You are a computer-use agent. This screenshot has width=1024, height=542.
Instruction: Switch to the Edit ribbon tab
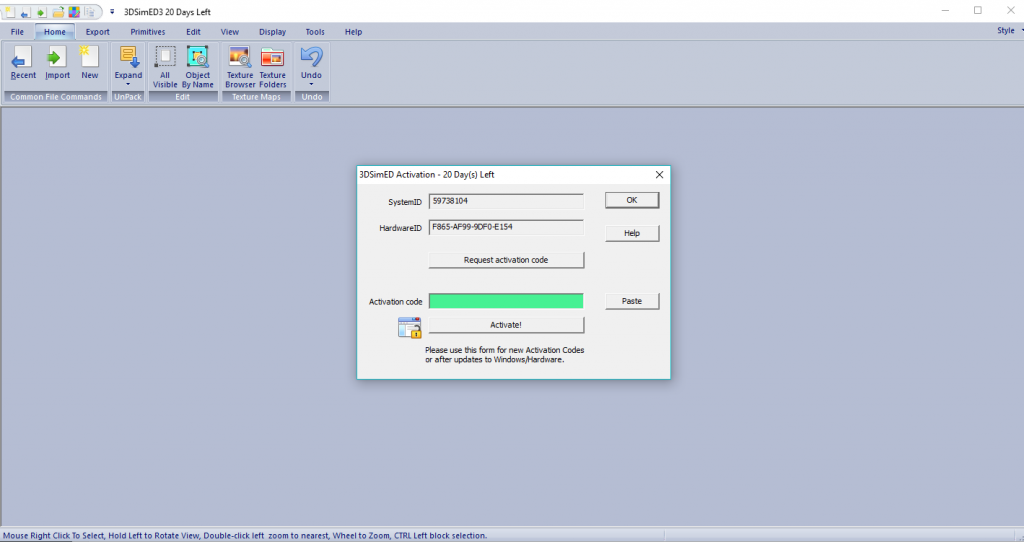(193, 31)
